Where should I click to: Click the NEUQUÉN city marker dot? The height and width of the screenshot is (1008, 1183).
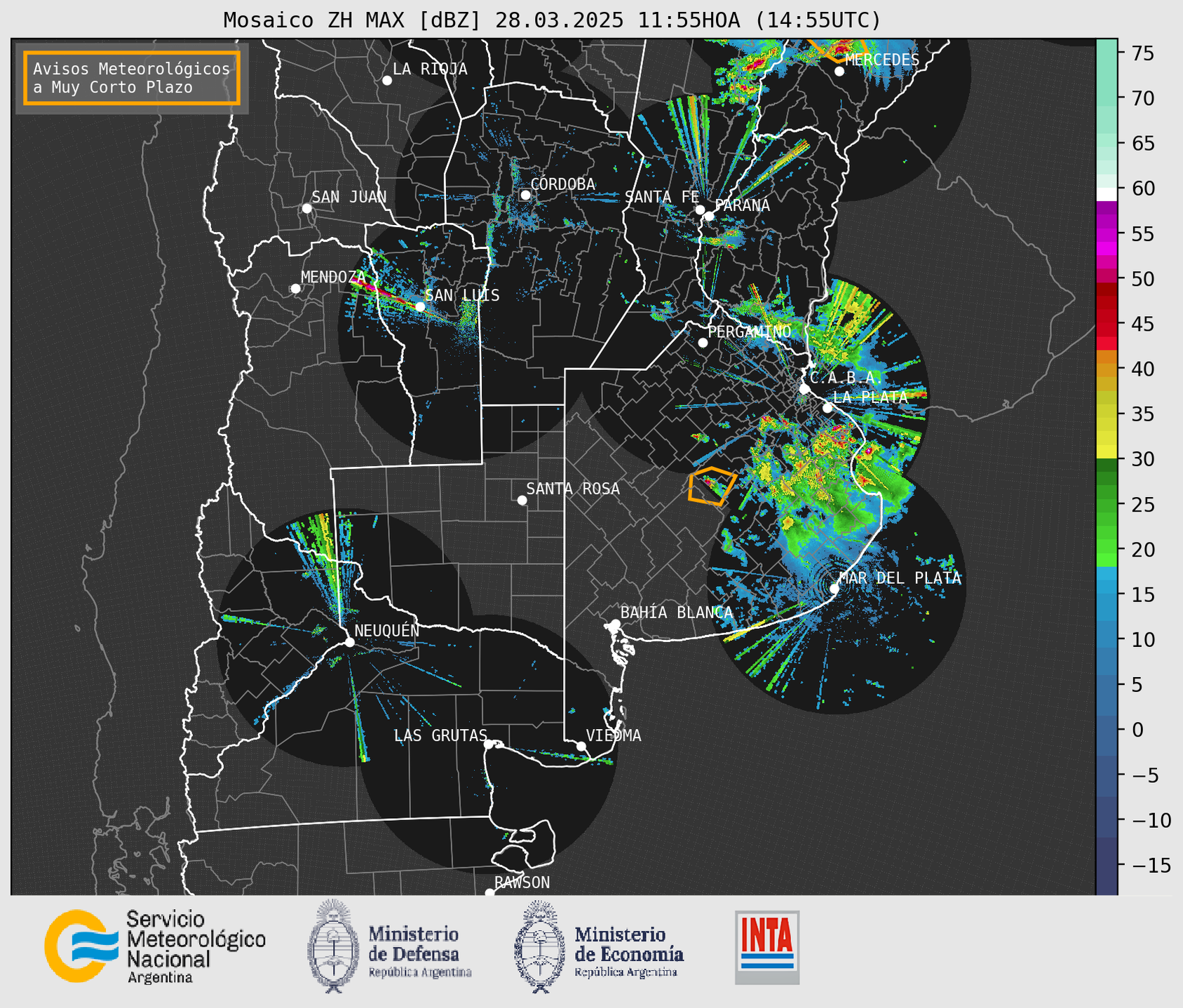coord(349,642)
